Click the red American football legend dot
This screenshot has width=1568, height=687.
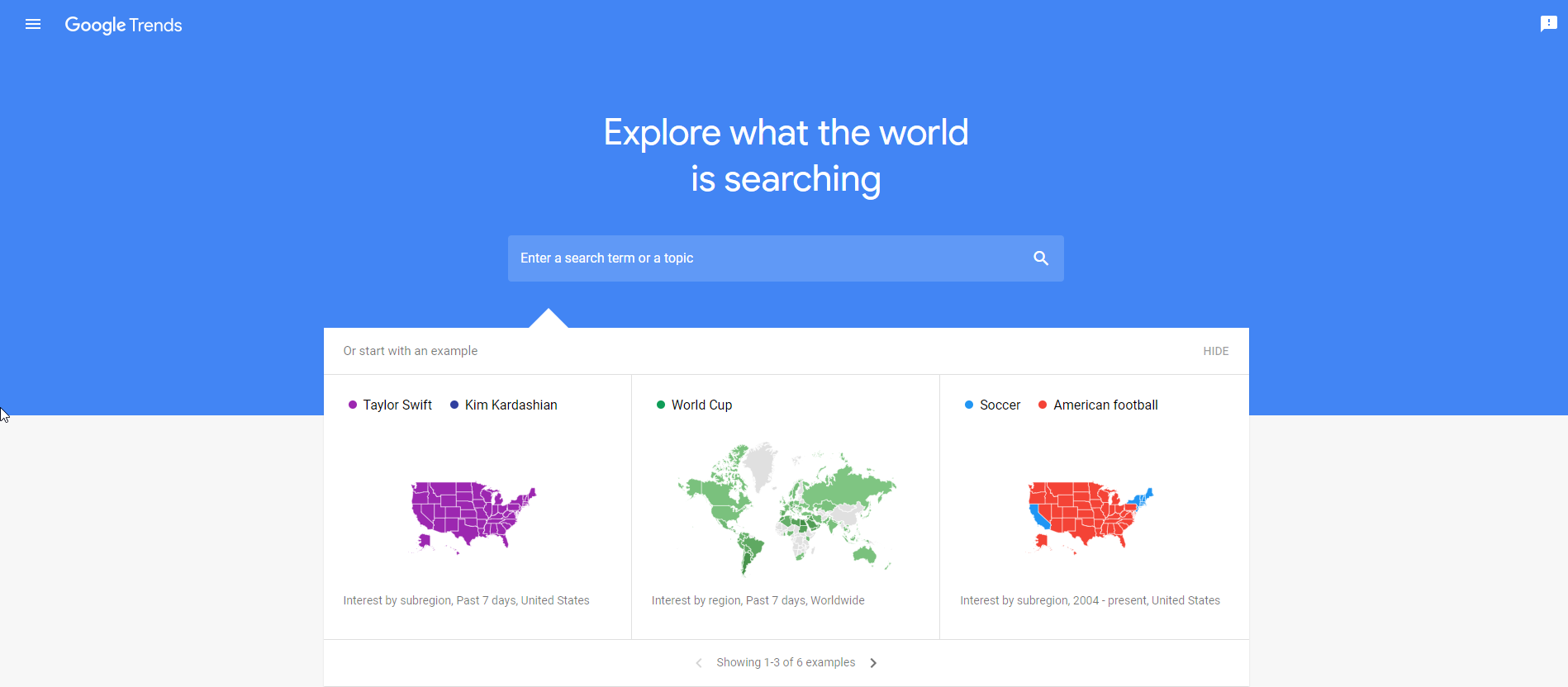point(1043,405)
